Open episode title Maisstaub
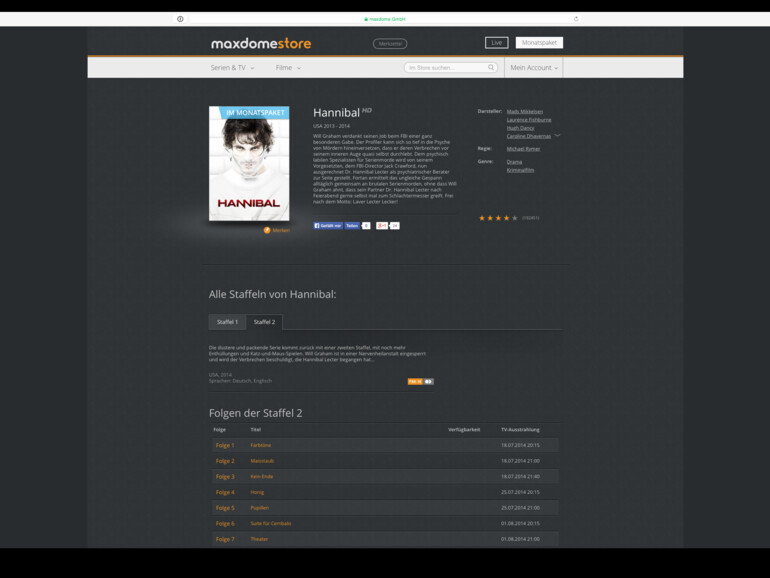This screenshot has width=770, height=578. [262, 461]
